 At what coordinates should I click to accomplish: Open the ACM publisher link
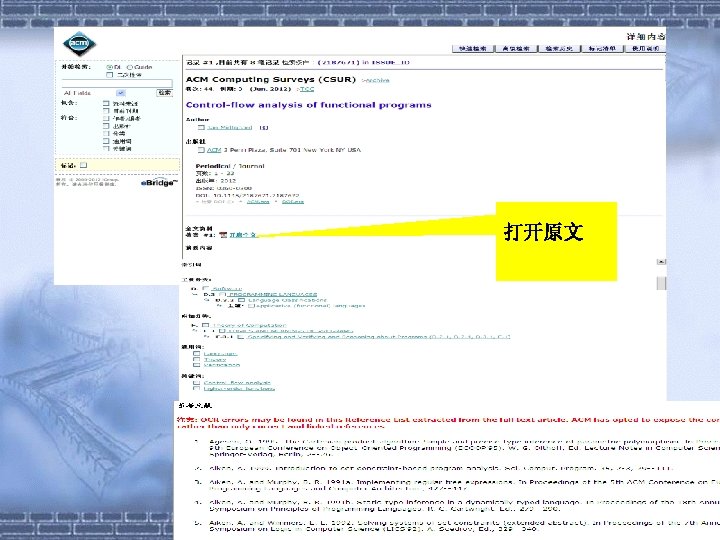(214, 150)
